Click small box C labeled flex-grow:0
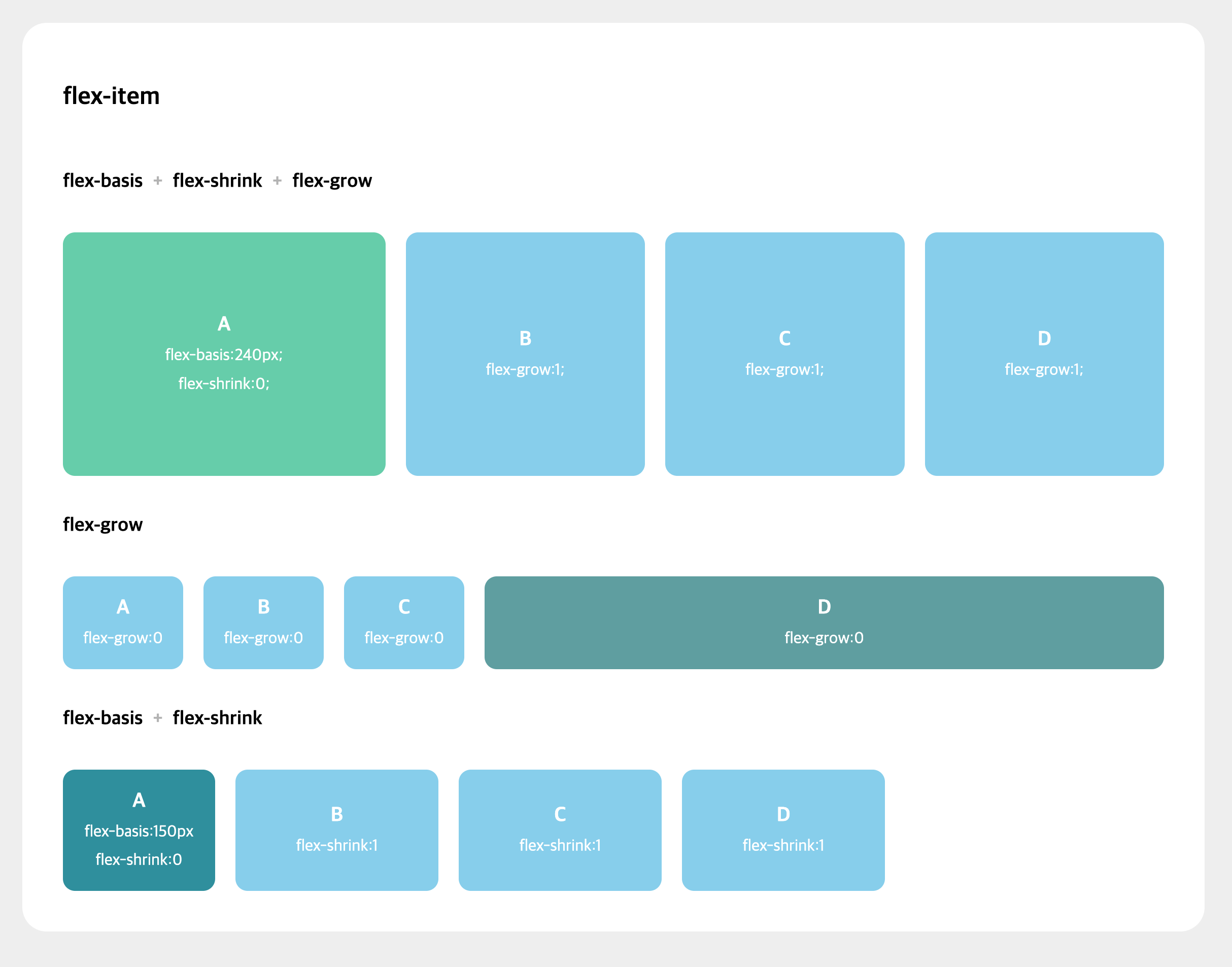The image size is (1232, 967). [404, 622]
